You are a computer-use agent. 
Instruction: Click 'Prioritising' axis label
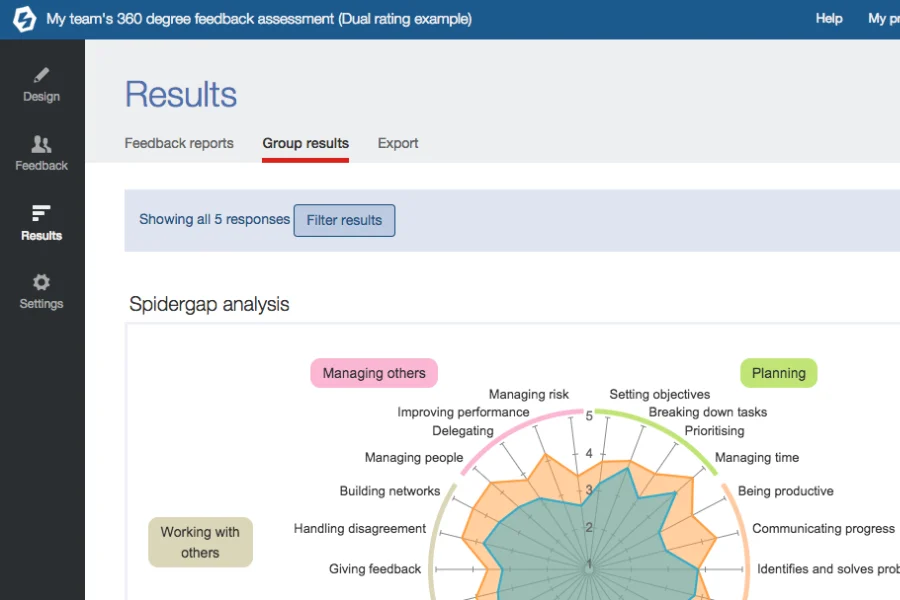(x=715, y=431)
